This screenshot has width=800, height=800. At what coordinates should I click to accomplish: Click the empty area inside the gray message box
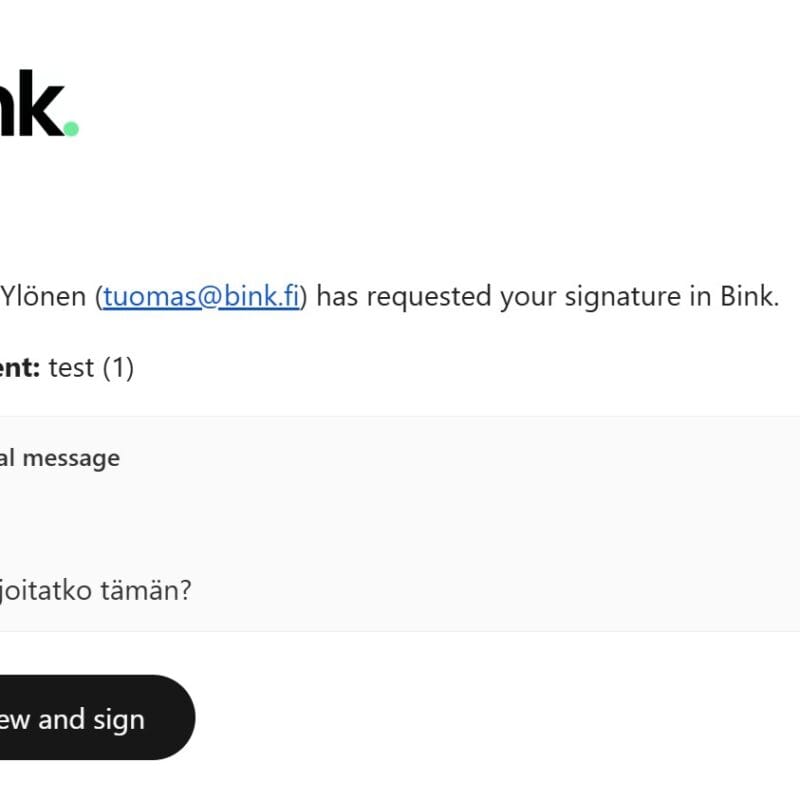(x=450, y=520)
